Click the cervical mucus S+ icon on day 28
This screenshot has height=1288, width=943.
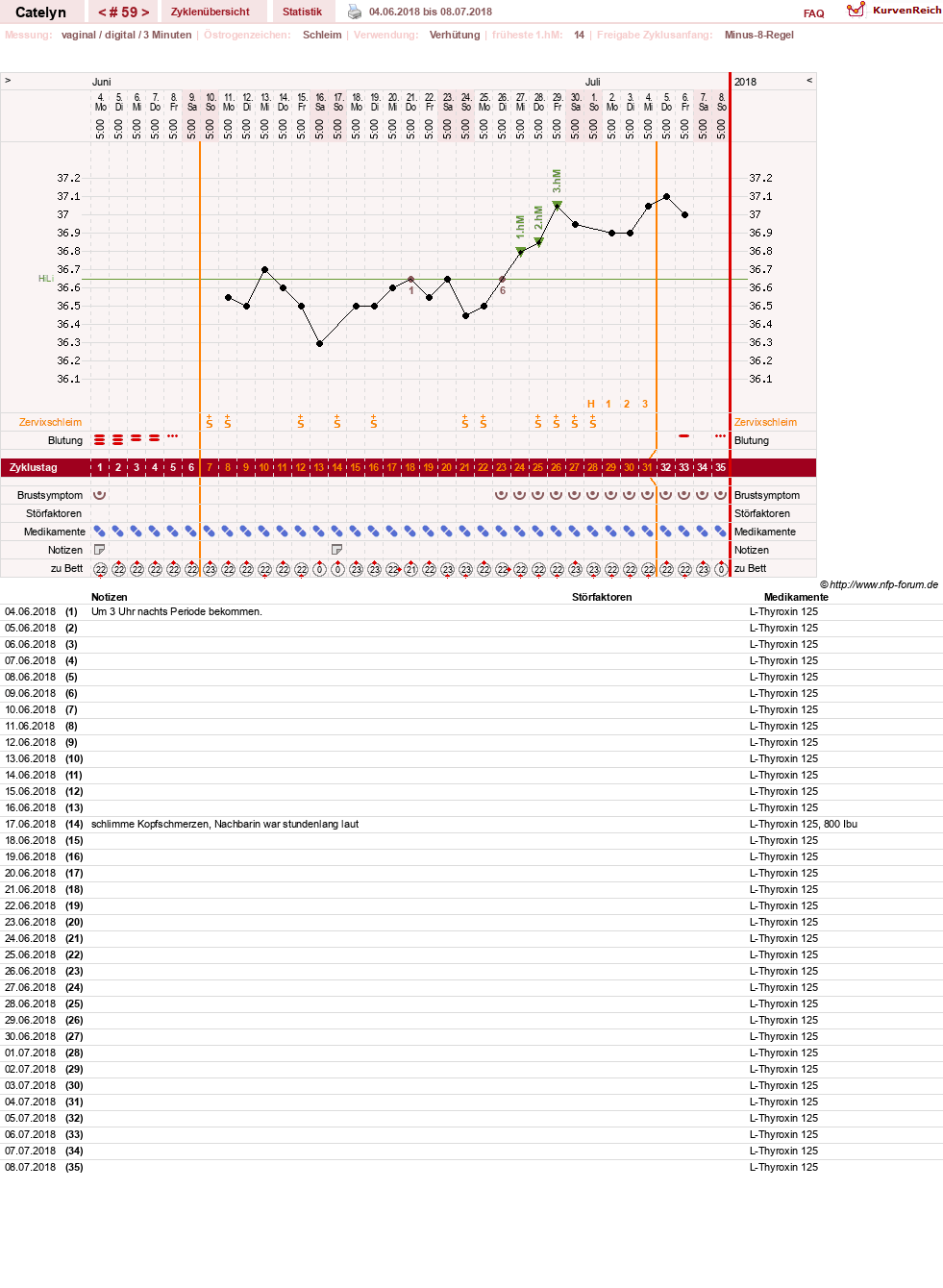pos(592,421)
